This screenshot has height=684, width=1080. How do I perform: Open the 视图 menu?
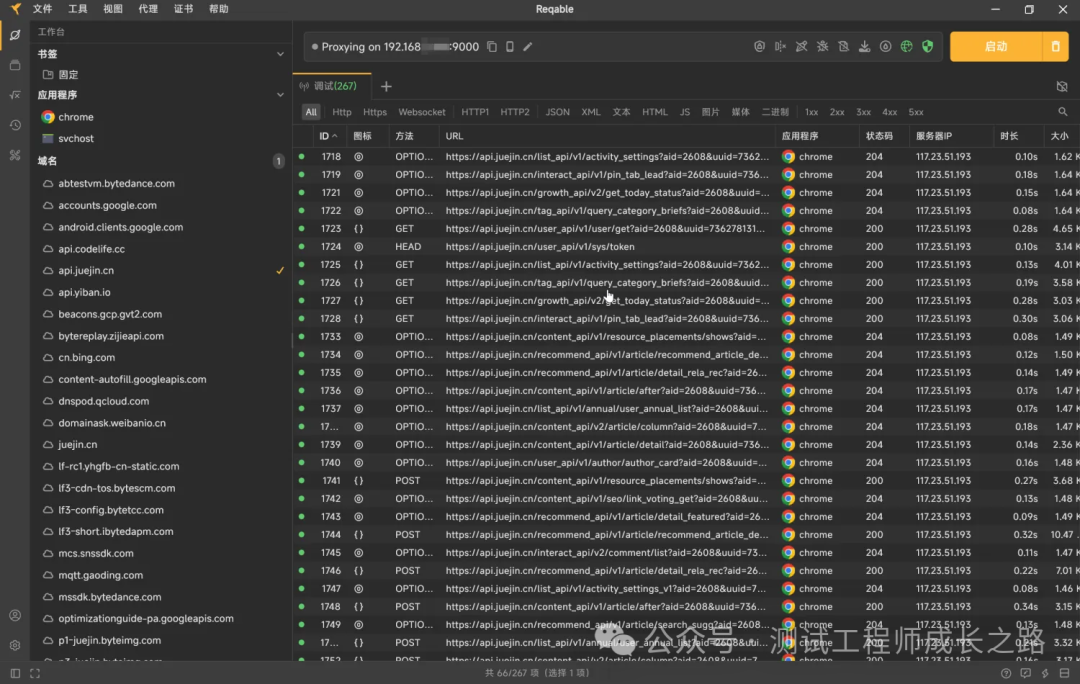pyautogui.click(x=113, y=9)
